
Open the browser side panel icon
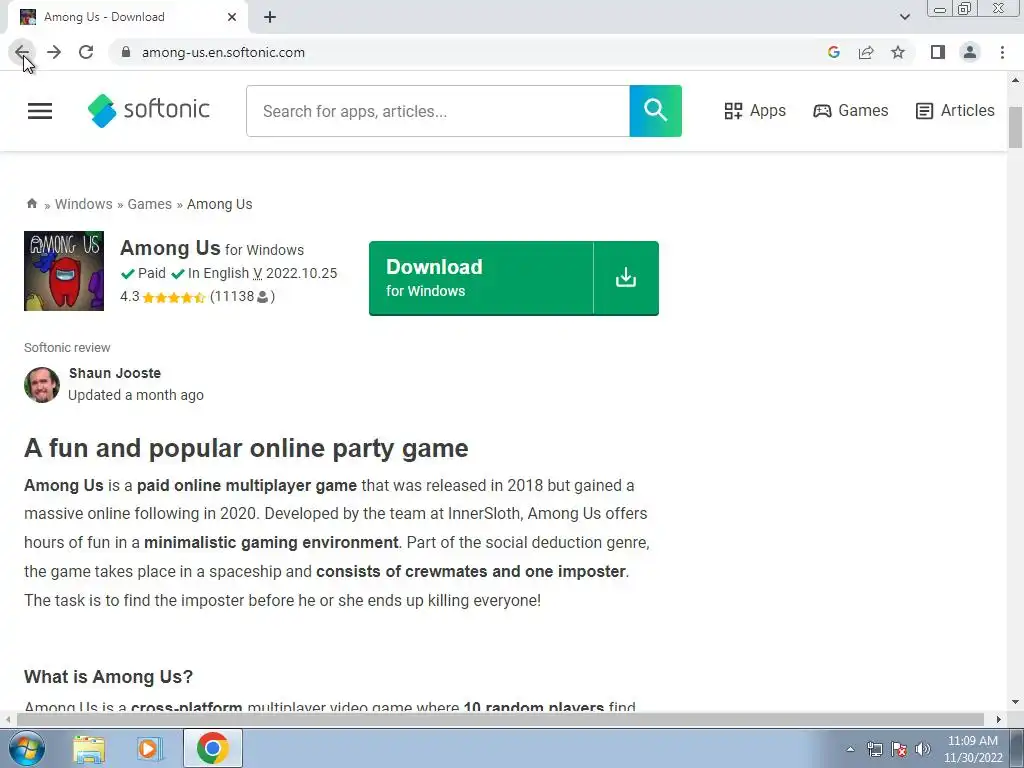(938, 52)
